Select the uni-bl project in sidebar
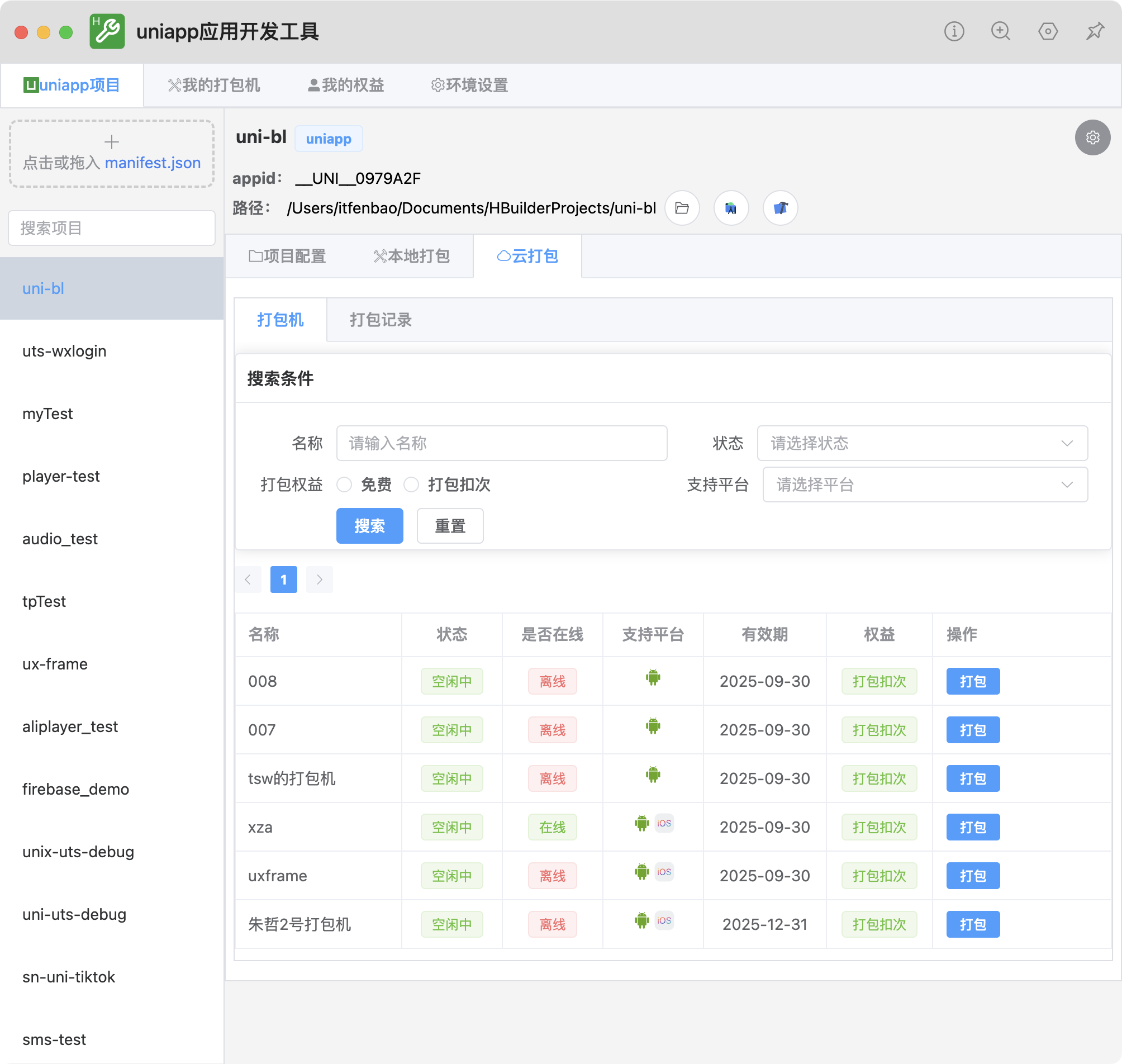 pos(112,289)
